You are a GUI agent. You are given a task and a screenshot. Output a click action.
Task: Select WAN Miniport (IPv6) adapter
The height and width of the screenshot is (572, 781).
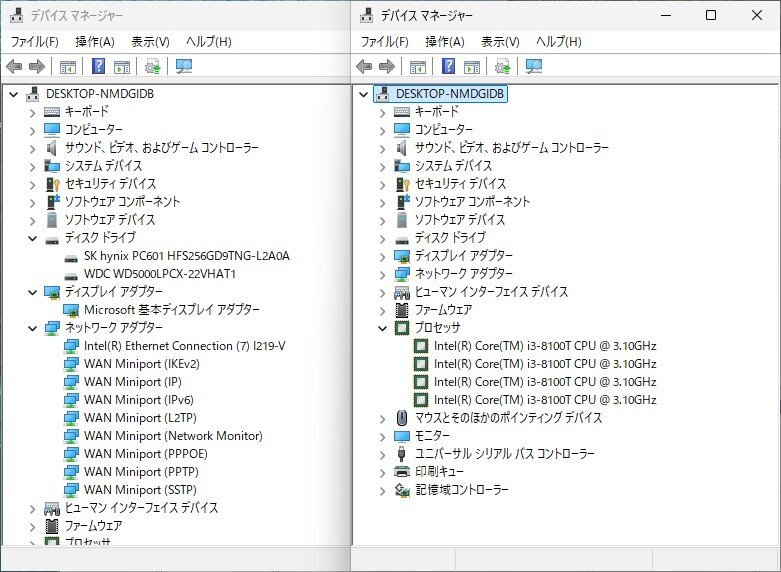(138, 400)
